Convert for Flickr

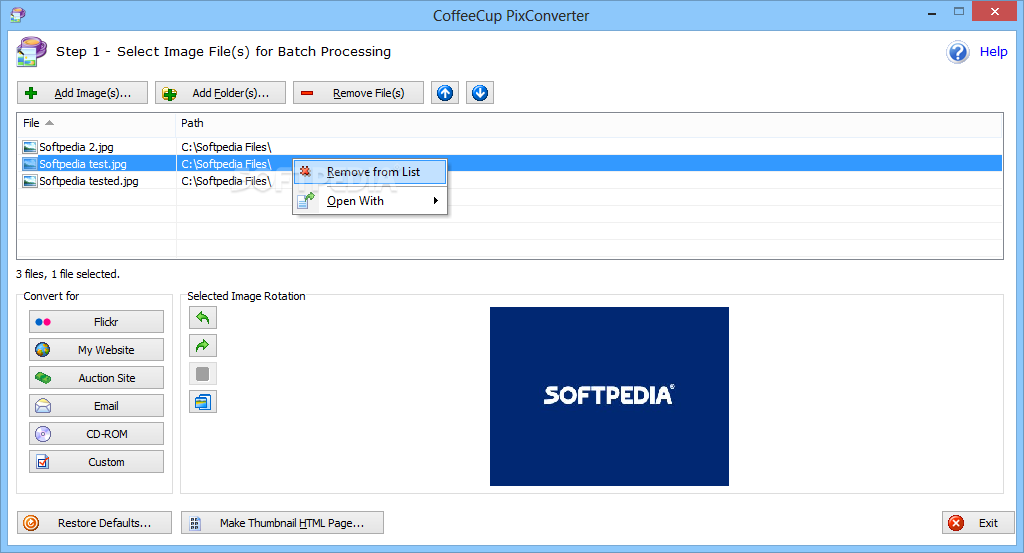pos(97,322)
